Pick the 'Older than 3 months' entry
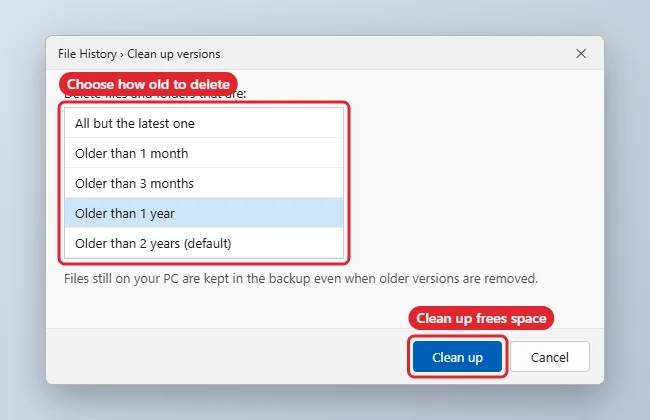 pyautogui.click(x=204, y=183)
